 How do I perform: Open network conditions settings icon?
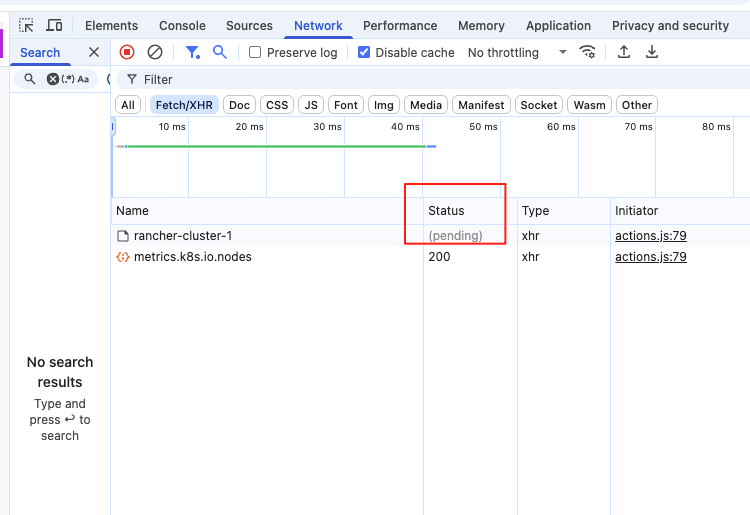[587, 52]
